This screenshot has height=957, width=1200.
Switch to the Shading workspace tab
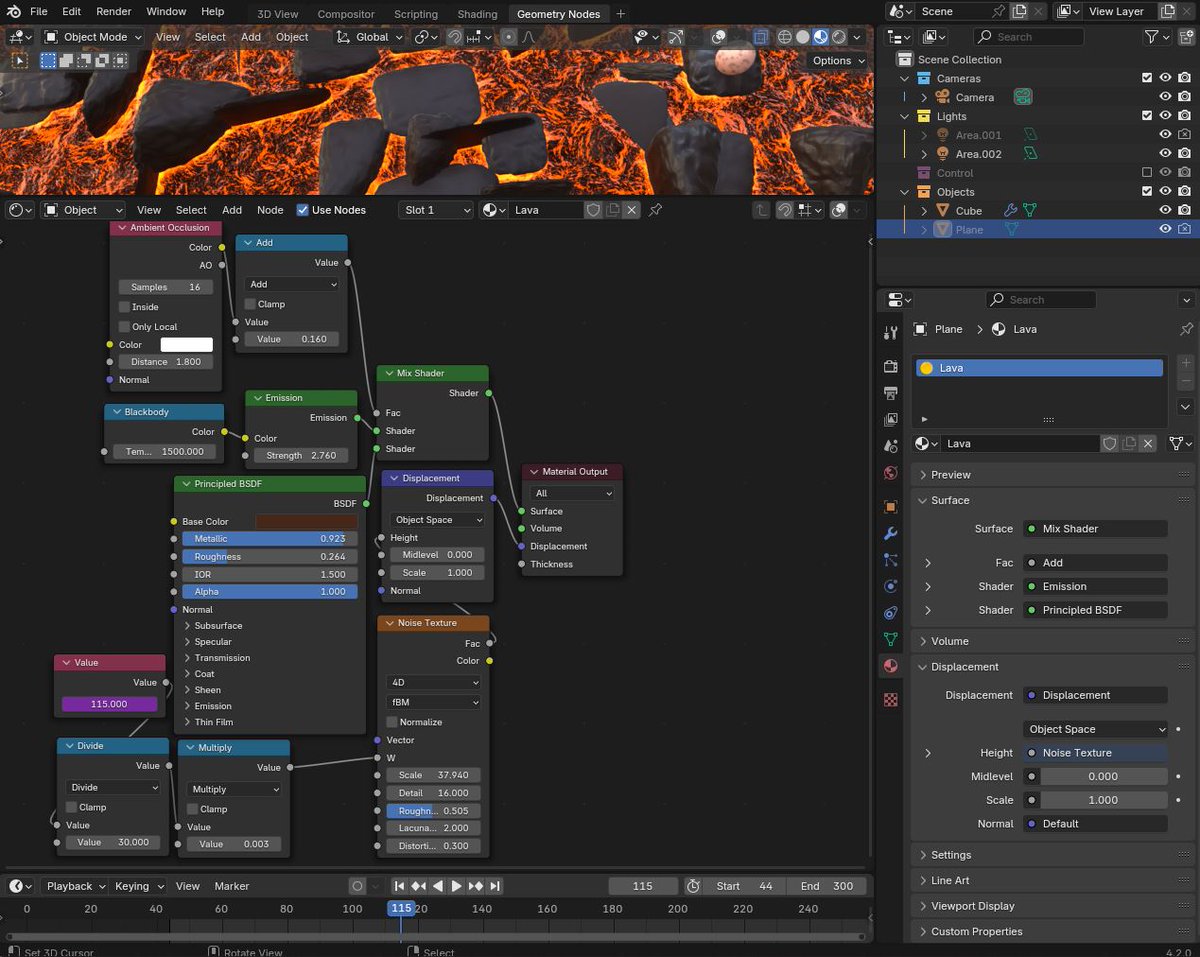(x=477, y=14)
